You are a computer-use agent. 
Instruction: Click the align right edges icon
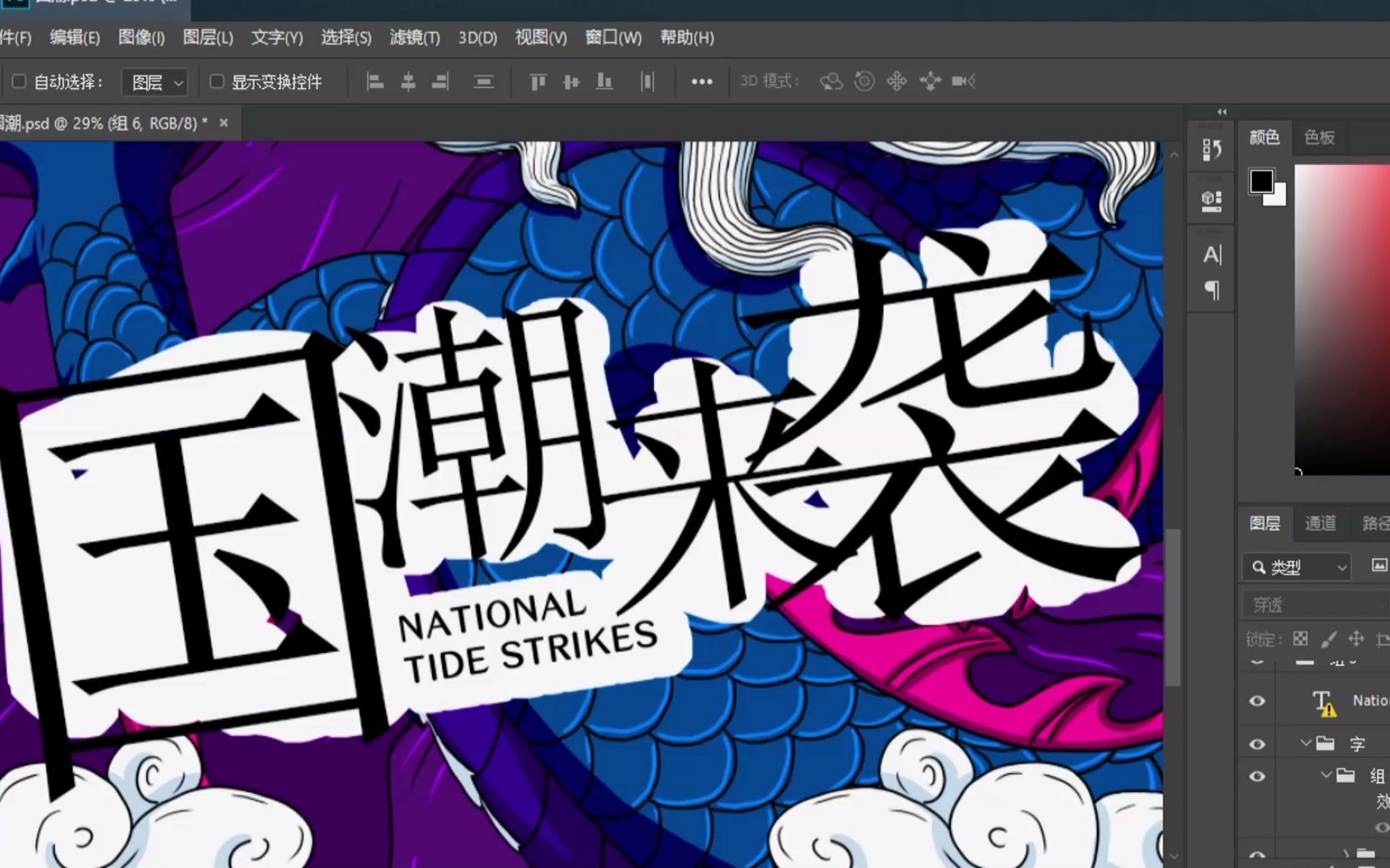[x=440, y=81]
